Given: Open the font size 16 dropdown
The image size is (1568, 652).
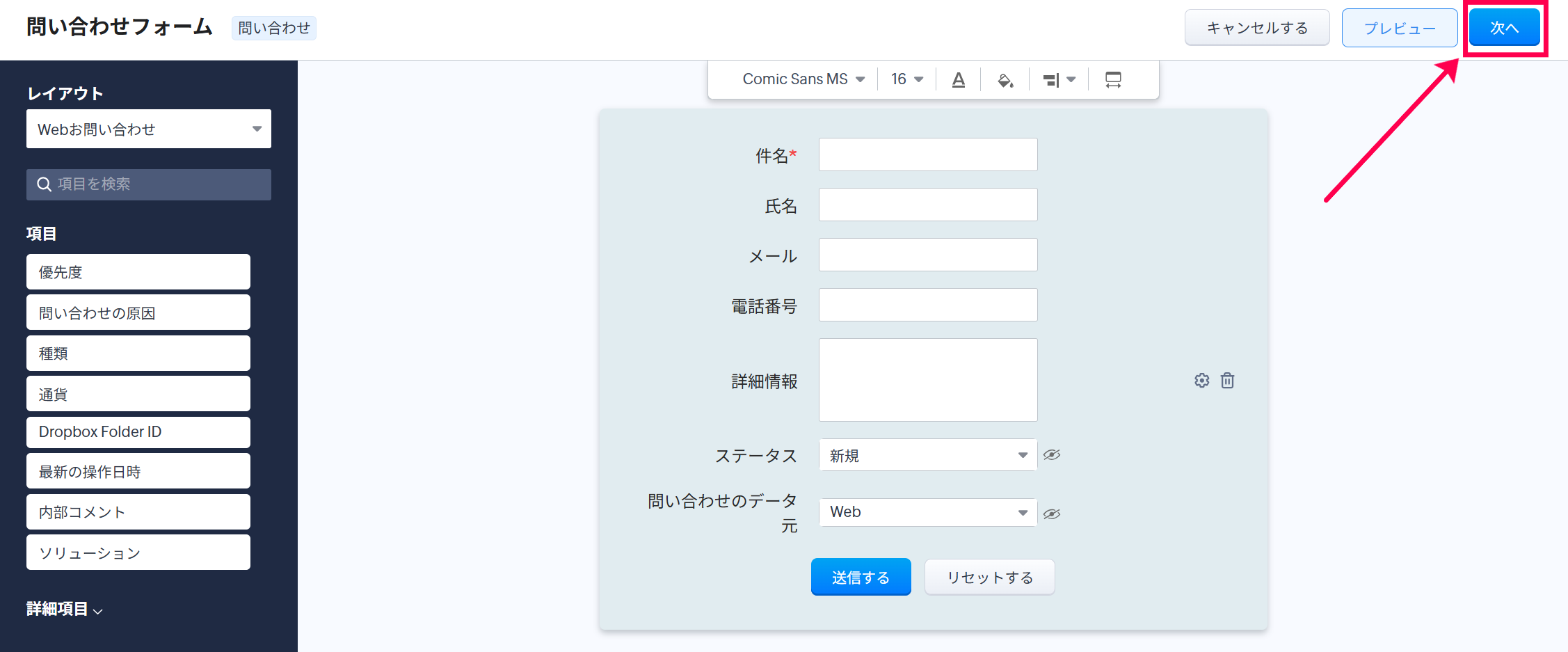Looking at the screenshot, I should pos(907,79).
